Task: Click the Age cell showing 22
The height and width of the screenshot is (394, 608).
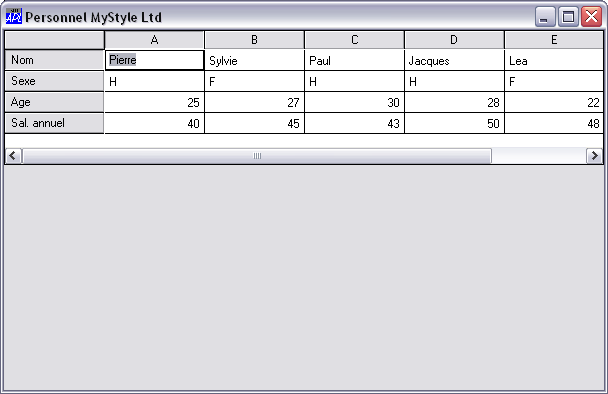Action: pyautogui.click(x=554, y=102)
